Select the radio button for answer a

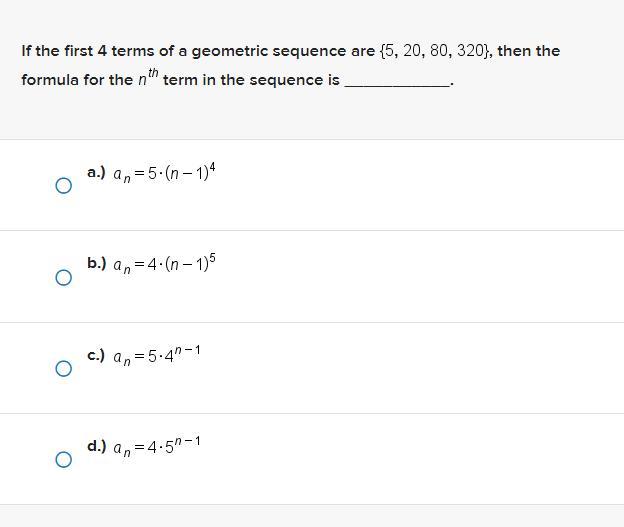(x=63, y=186)
